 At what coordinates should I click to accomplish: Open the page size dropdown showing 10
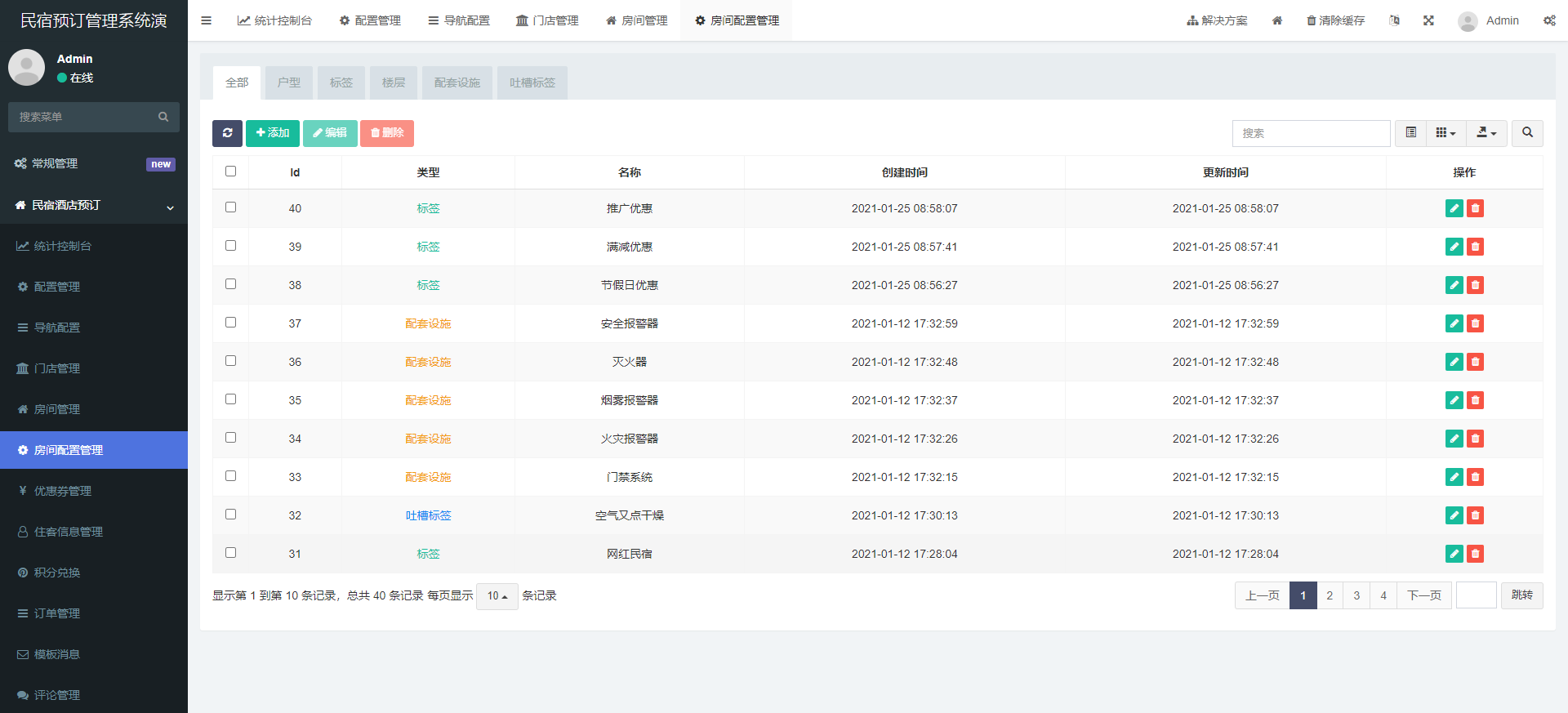pos(497,596)
